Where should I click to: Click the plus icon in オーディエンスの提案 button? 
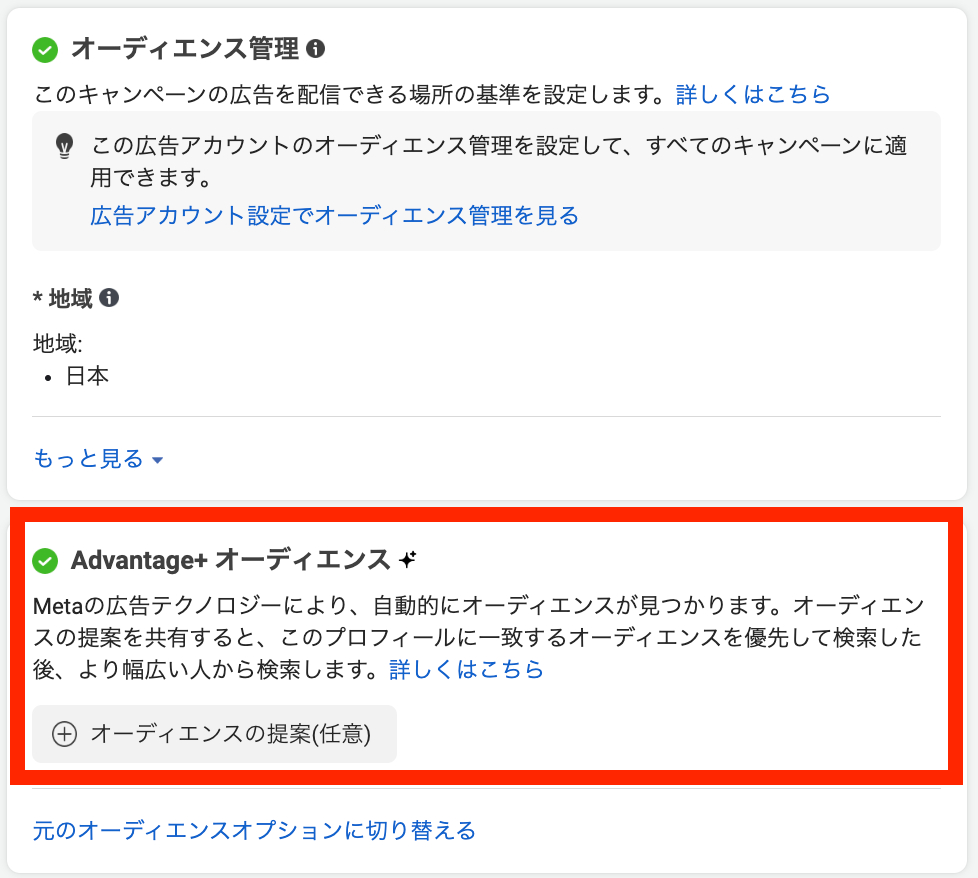pyautogui.click(x=63, y=733)
